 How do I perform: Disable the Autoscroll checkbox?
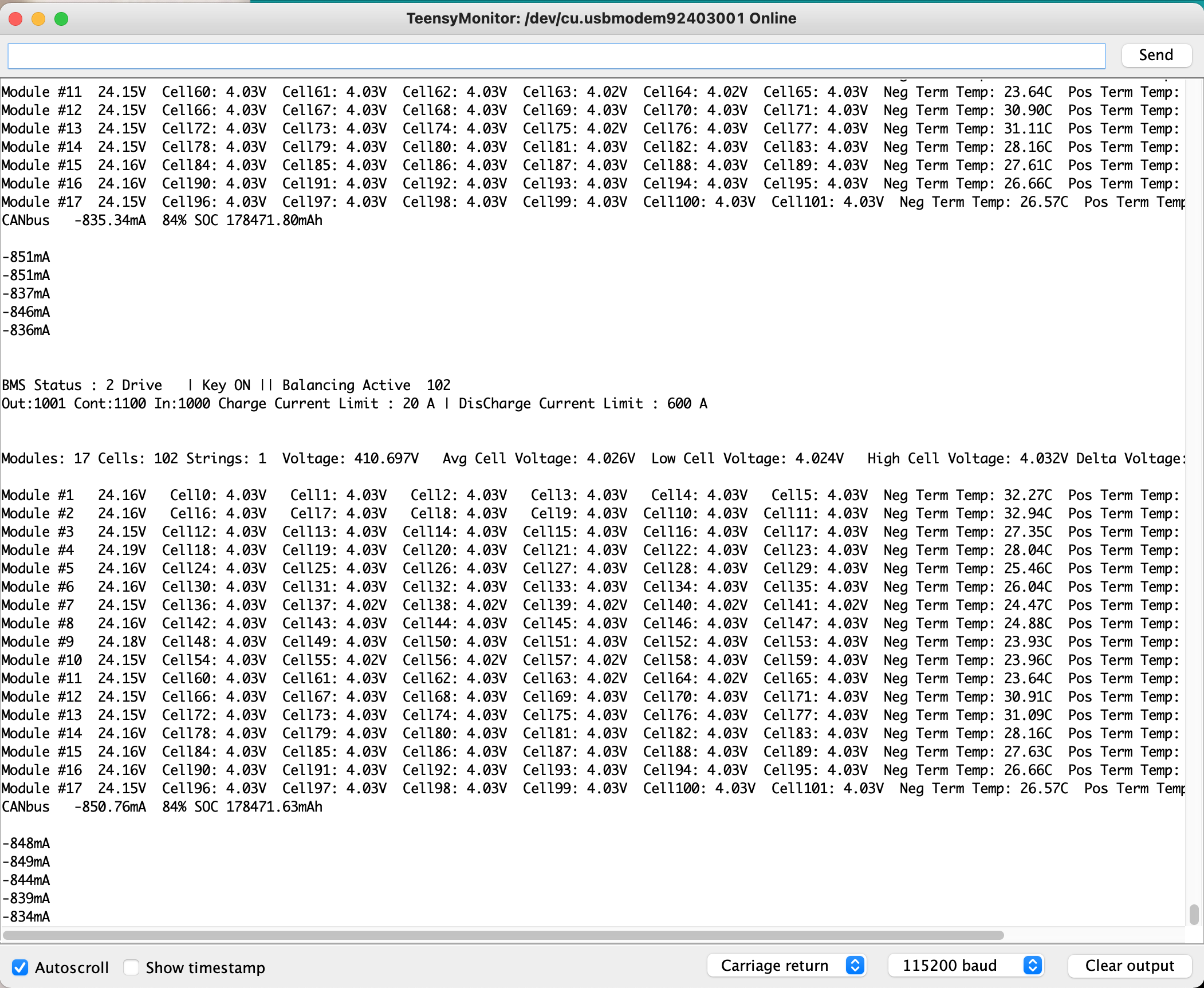[20, 967]
